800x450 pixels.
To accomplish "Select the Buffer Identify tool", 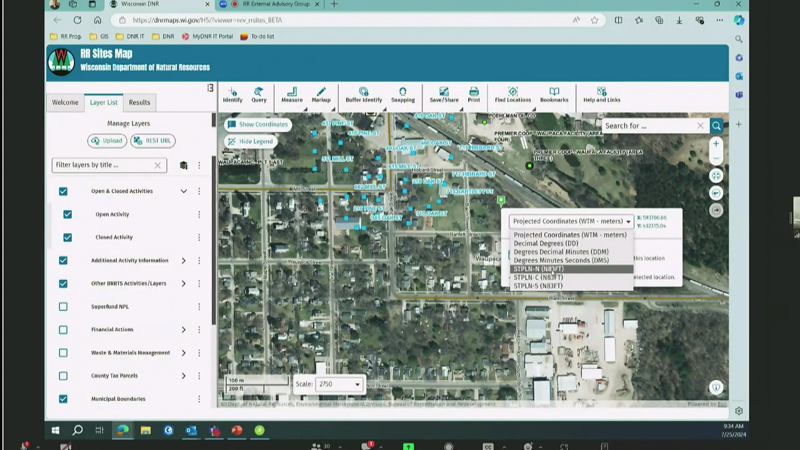I will pyautogui.click(x=363, y=95).
